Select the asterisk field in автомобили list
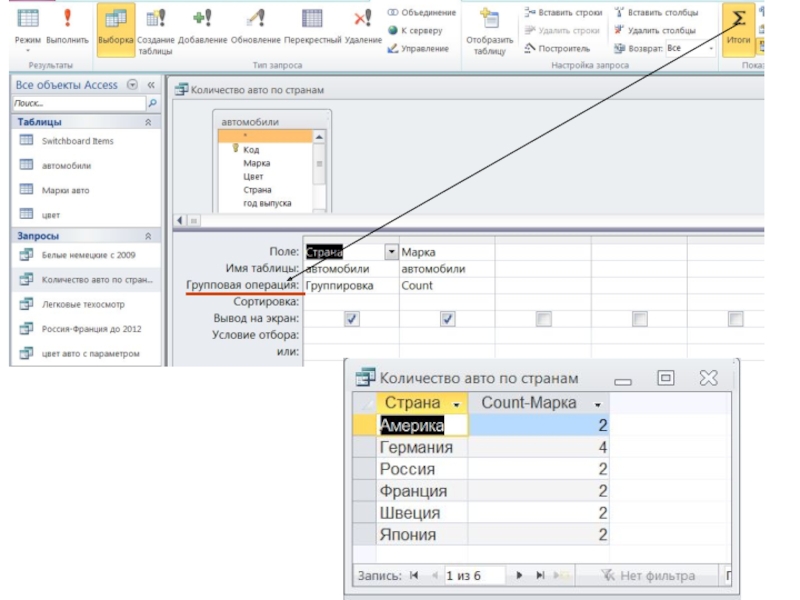Screen dimensions: 800x600 265,136
